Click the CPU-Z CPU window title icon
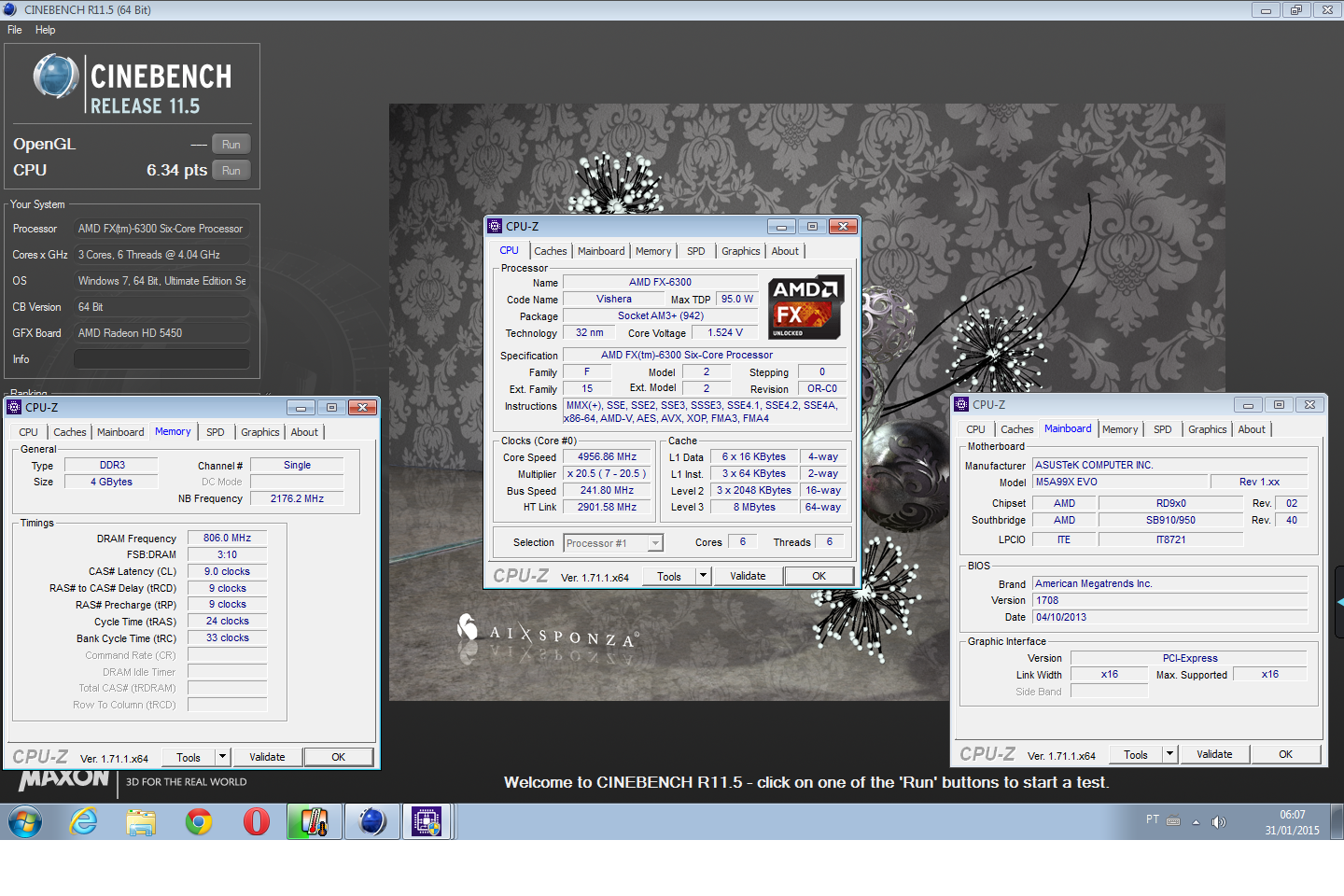Viewport: 1344px width, 896px height. click(x=495, y=226)
